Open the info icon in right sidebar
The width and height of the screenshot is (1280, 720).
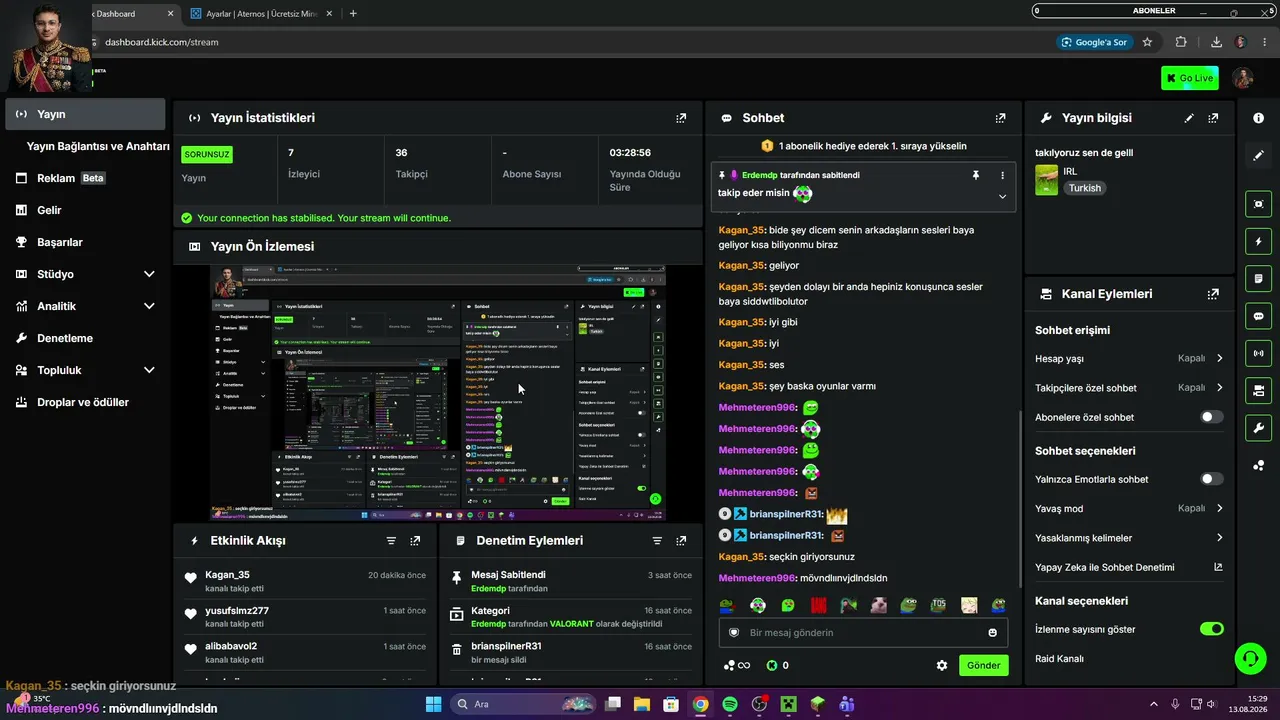click(x=1258, y=118)
